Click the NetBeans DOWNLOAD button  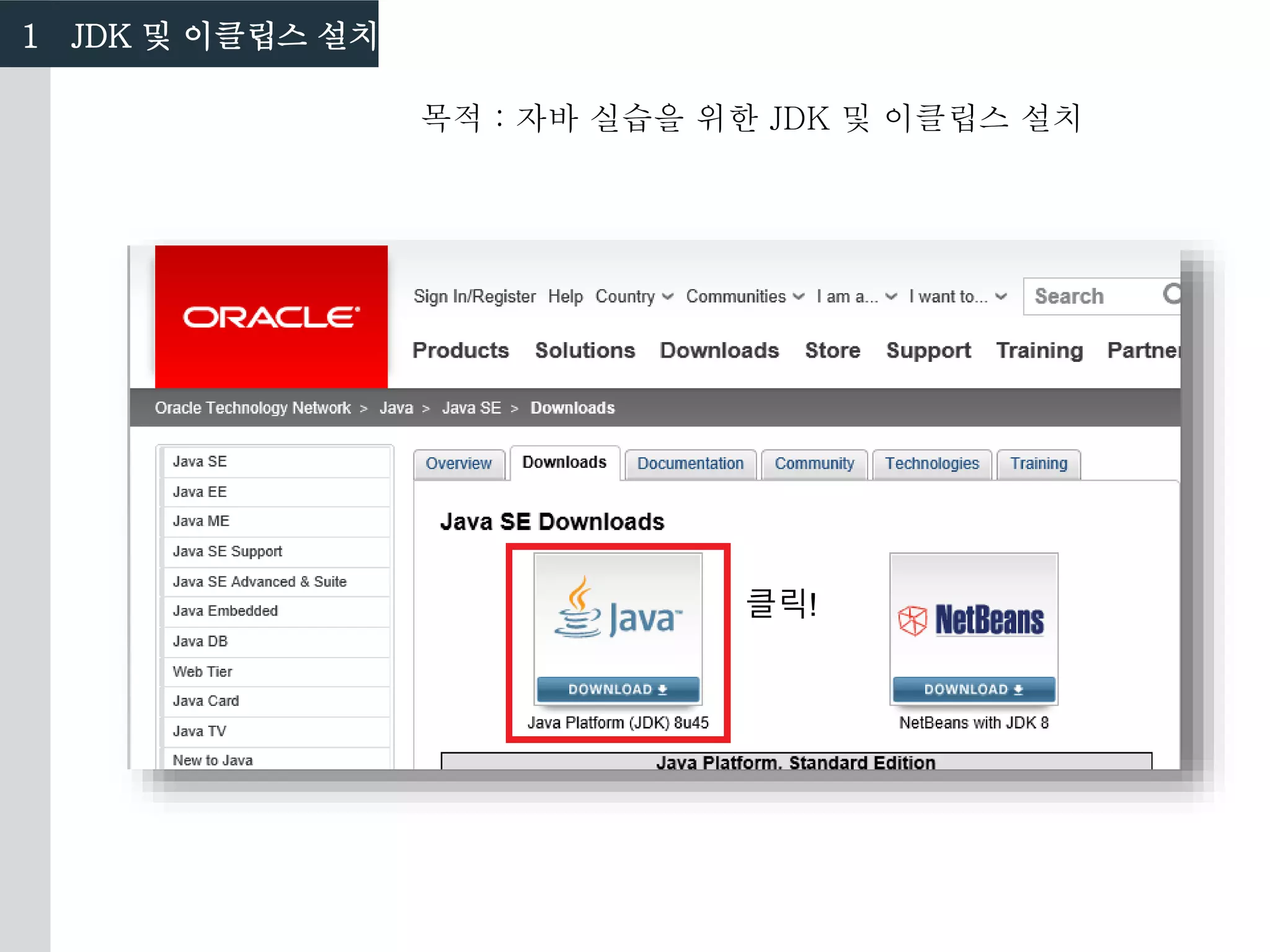(974, 689)
